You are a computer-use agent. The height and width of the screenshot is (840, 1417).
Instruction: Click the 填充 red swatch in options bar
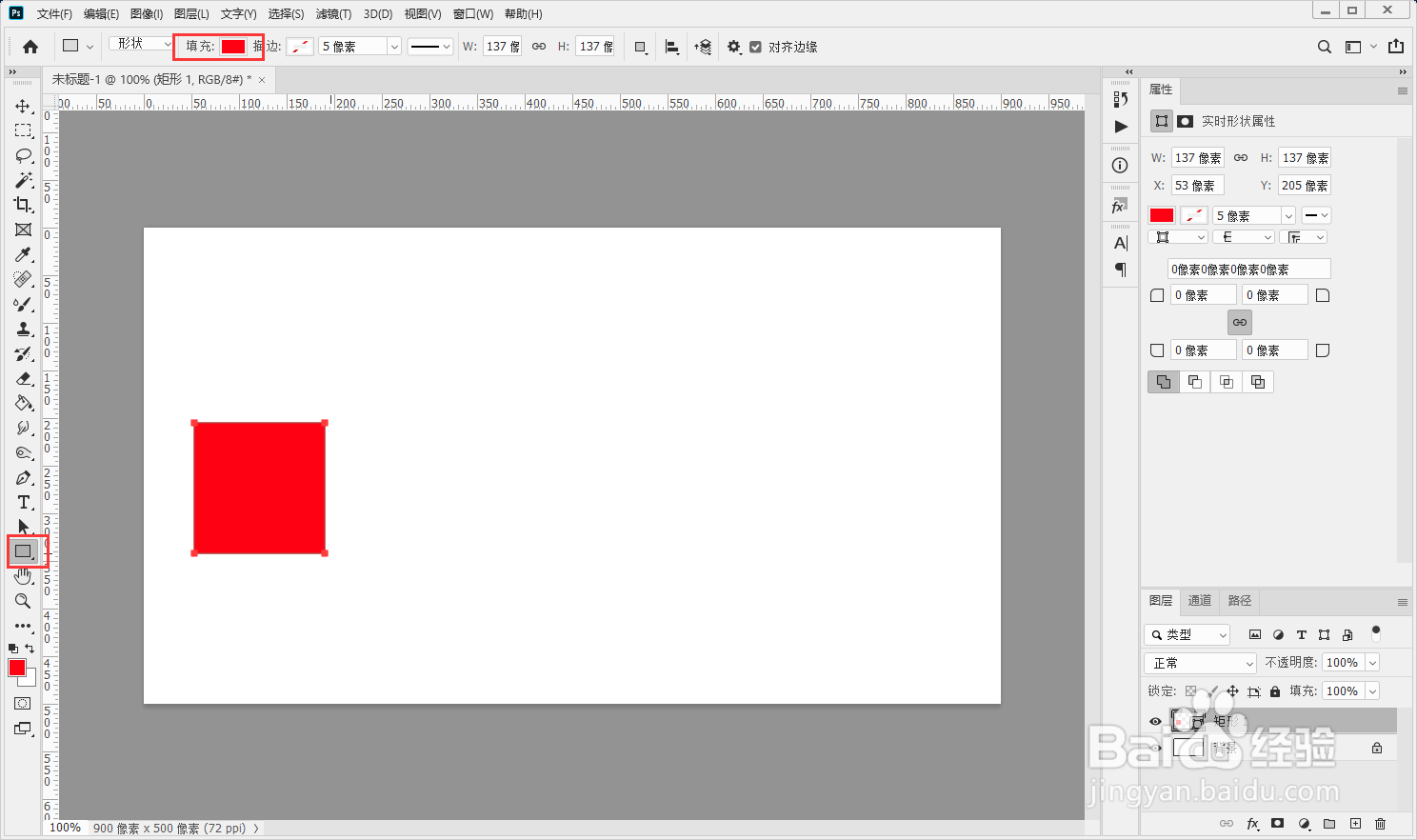pos(233,47)
